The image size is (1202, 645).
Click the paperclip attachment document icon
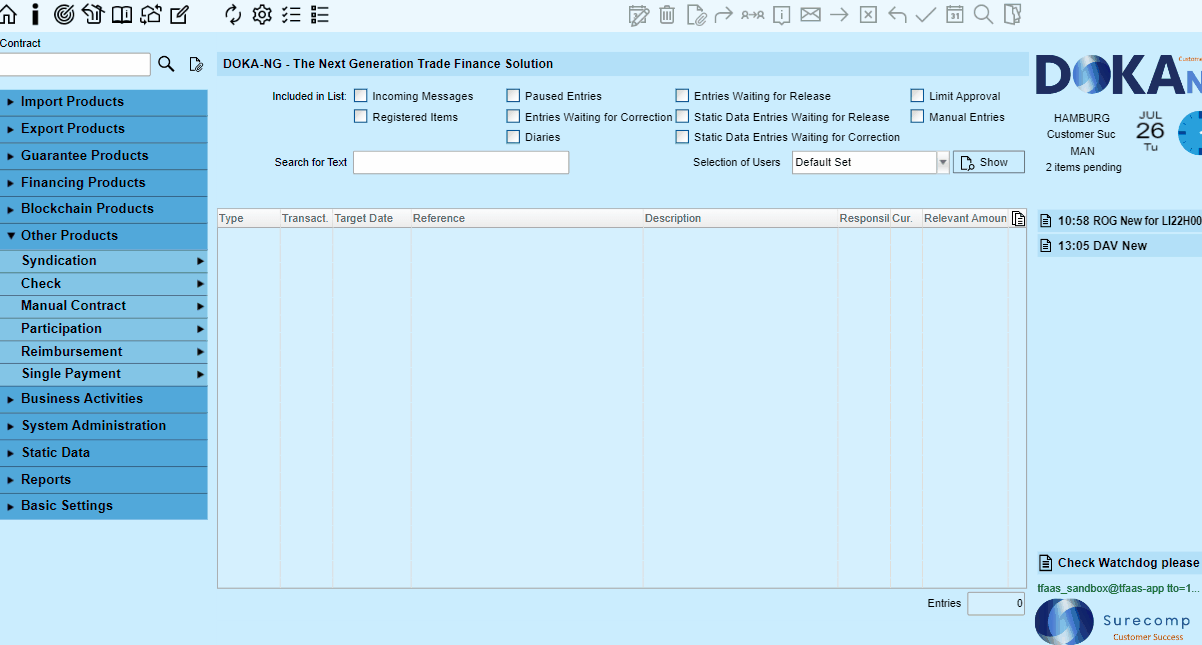(x=697, y=14)
